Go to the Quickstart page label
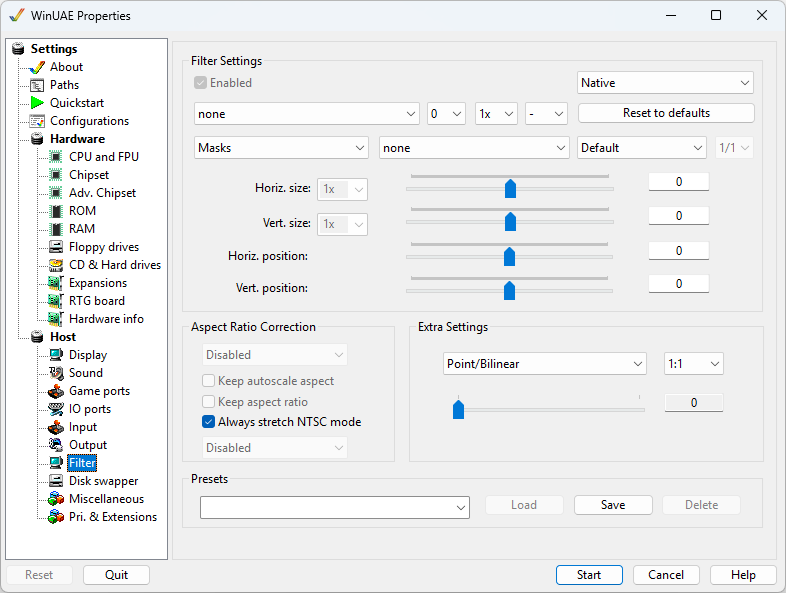Image resolution: width=786 pixels, height=593 pixels. 77,103
